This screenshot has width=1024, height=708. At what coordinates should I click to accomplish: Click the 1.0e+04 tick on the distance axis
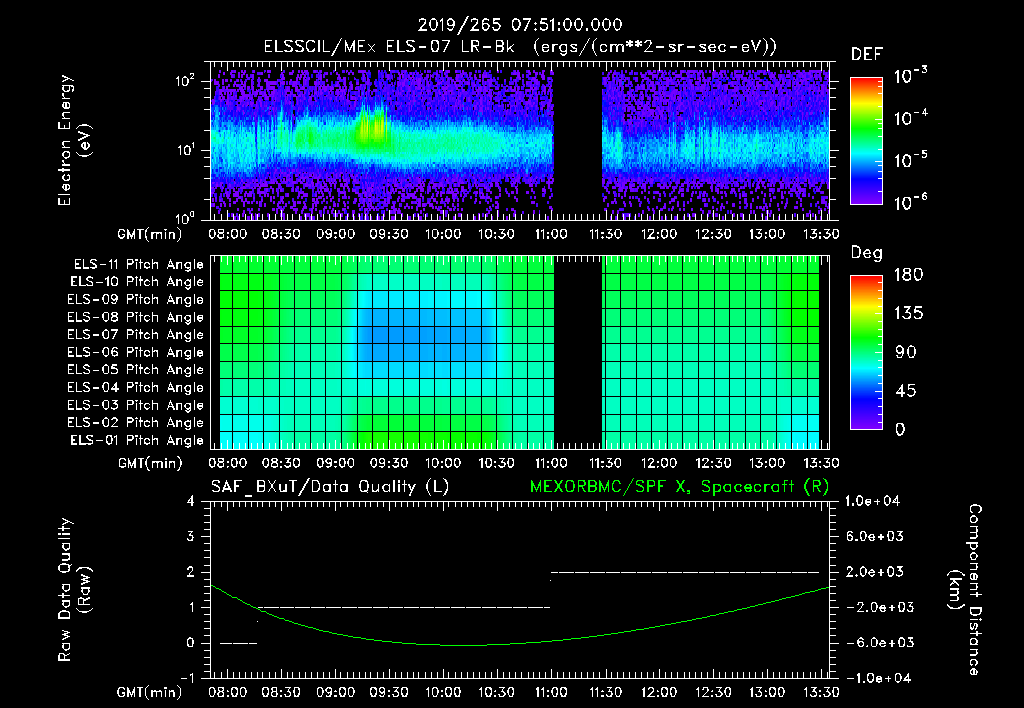[x=873, y=502]
